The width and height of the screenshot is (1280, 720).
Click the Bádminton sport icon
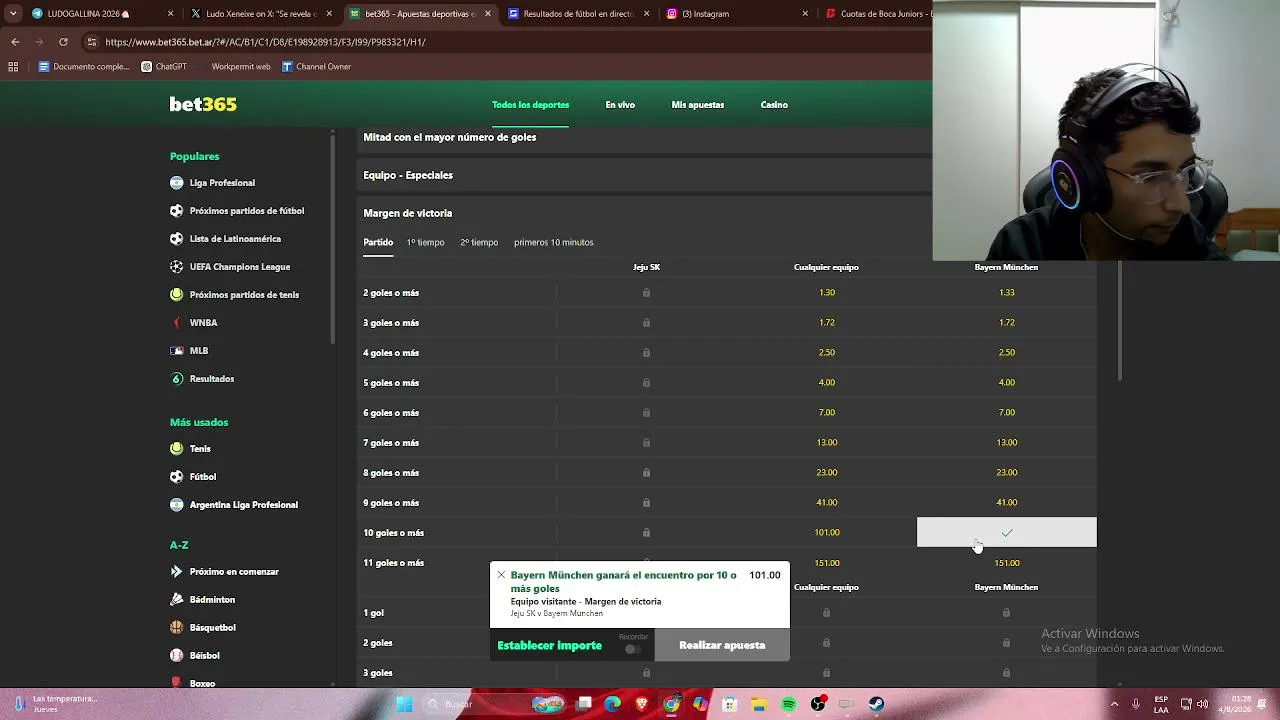pos(177,600)
